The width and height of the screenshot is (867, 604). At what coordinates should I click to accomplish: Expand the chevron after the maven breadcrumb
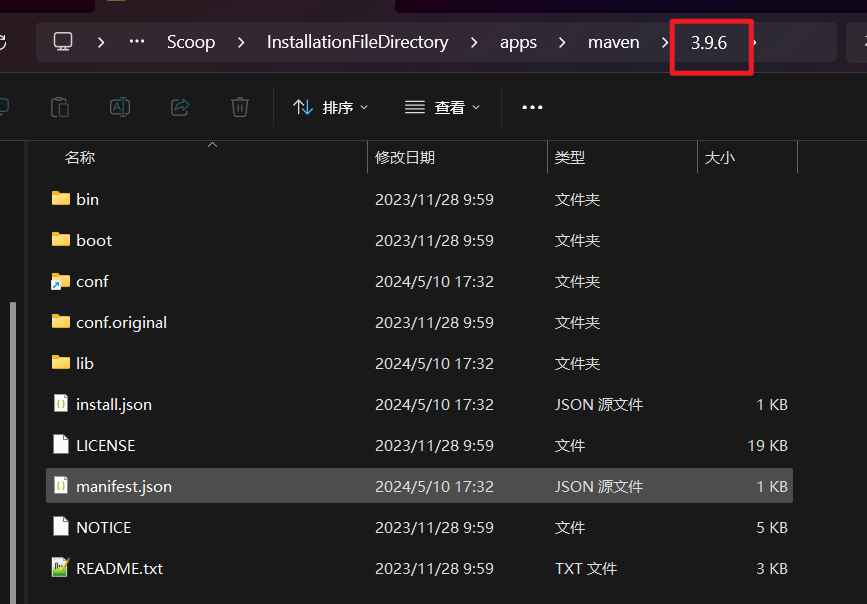(665, 42)
